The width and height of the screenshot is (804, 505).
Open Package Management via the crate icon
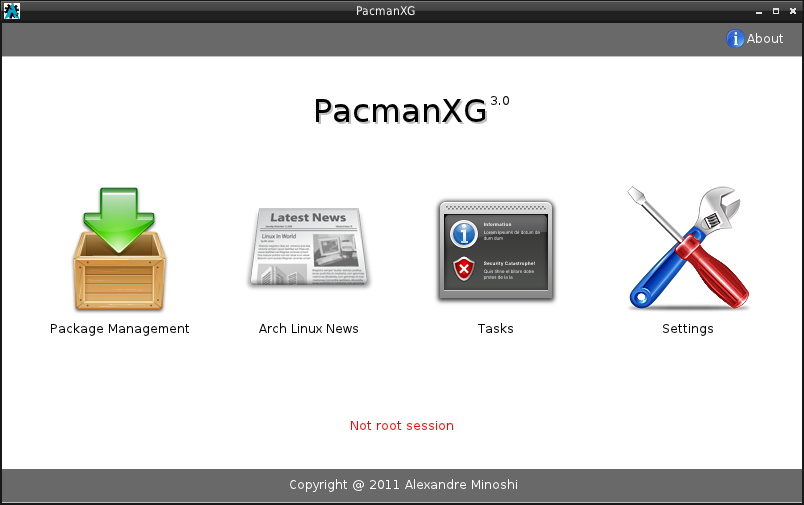point(119,248)
